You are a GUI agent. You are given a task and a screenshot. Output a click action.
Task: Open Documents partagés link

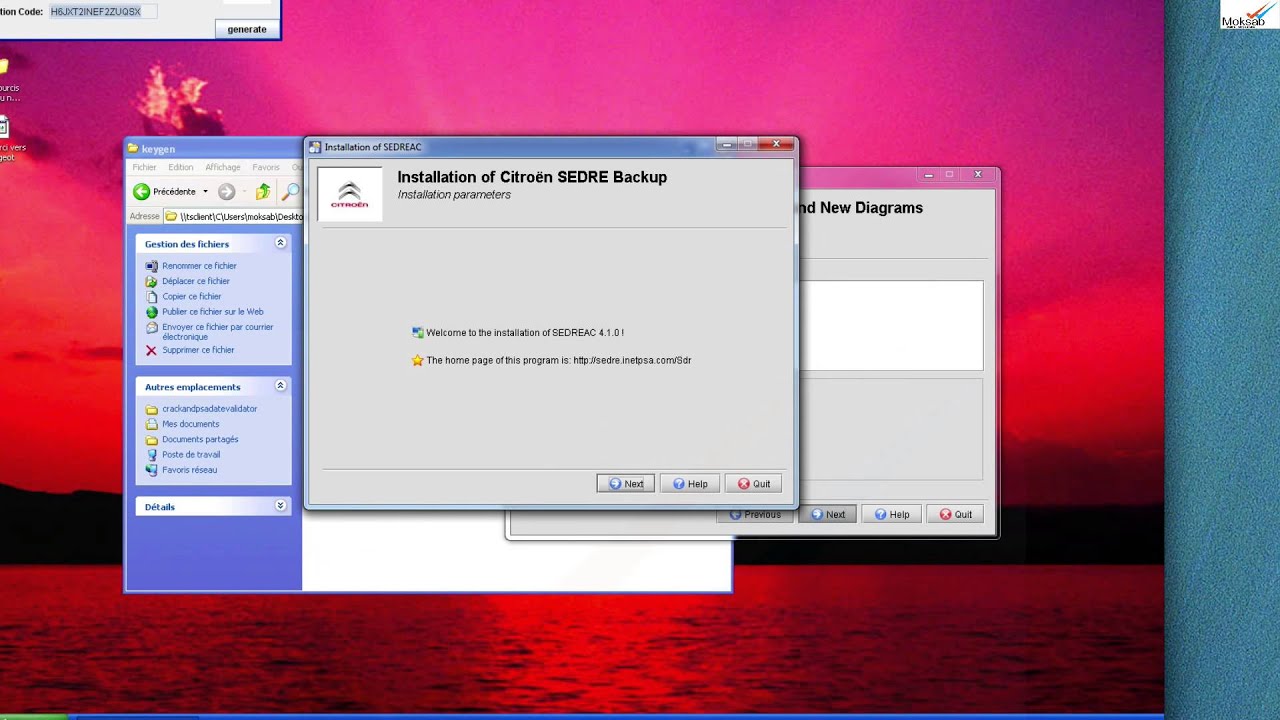point(200,439)
